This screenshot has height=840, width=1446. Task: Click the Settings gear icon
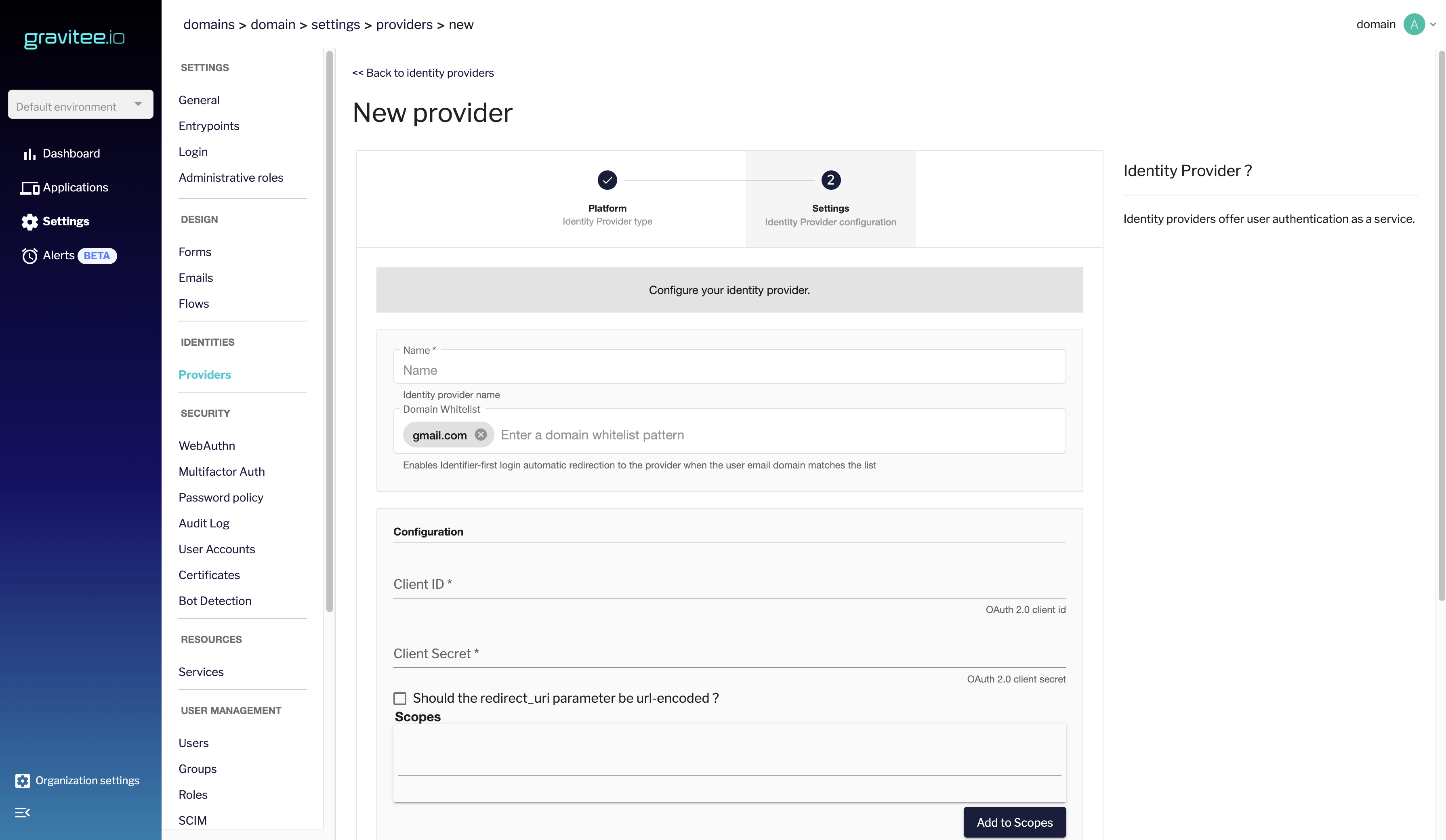click(x=29, y=221)
